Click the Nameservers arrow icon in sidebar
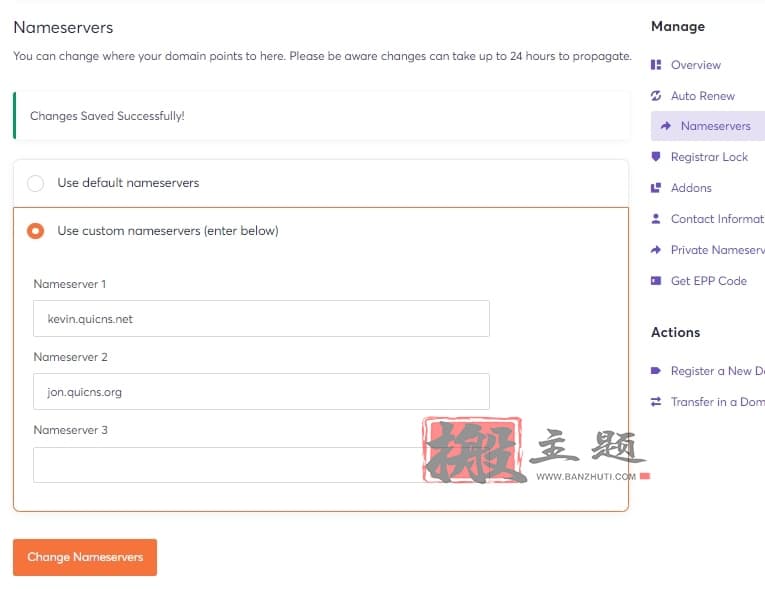 665,126
